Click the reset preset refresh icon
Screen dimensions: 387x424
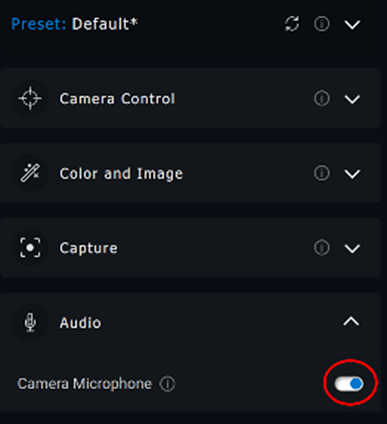click(x=292, y=24)
